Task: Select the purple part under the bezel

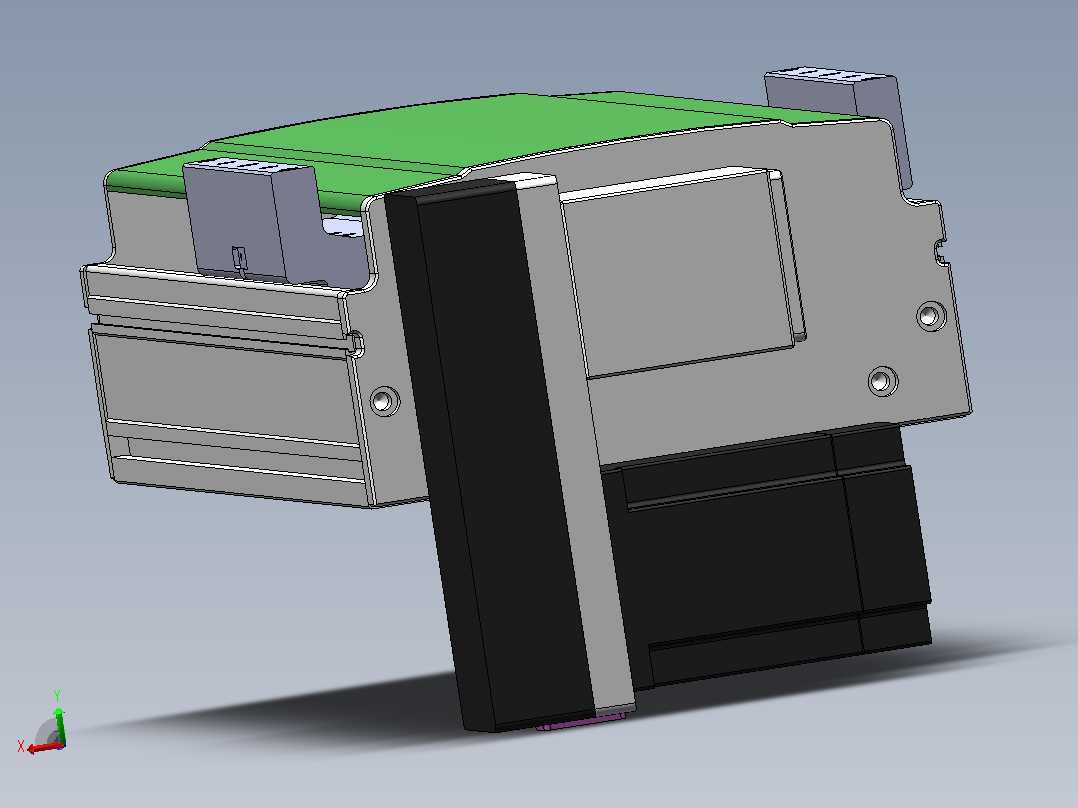Action: click(581, 722)
